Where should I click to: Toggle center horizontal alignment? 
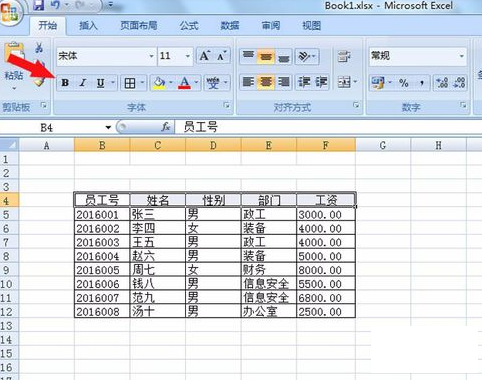click(266, 82)
